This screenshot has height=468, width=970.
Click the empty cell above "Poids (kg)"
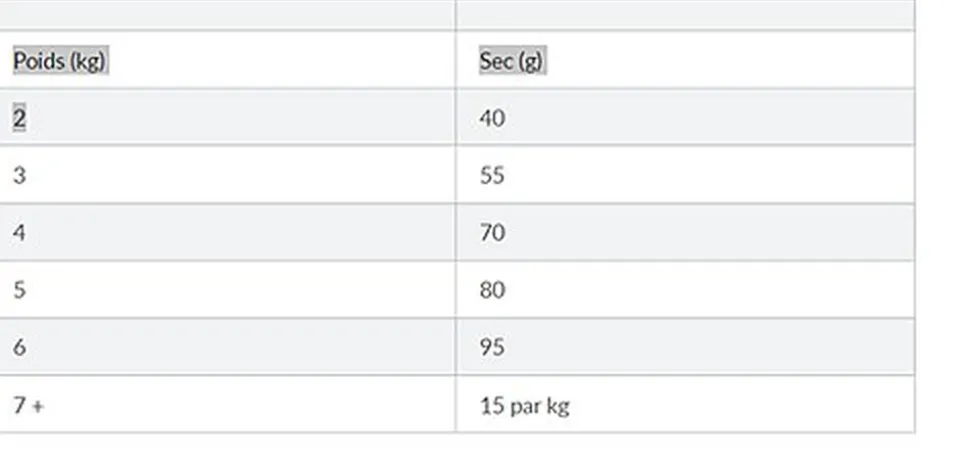[x=227, y=13]
